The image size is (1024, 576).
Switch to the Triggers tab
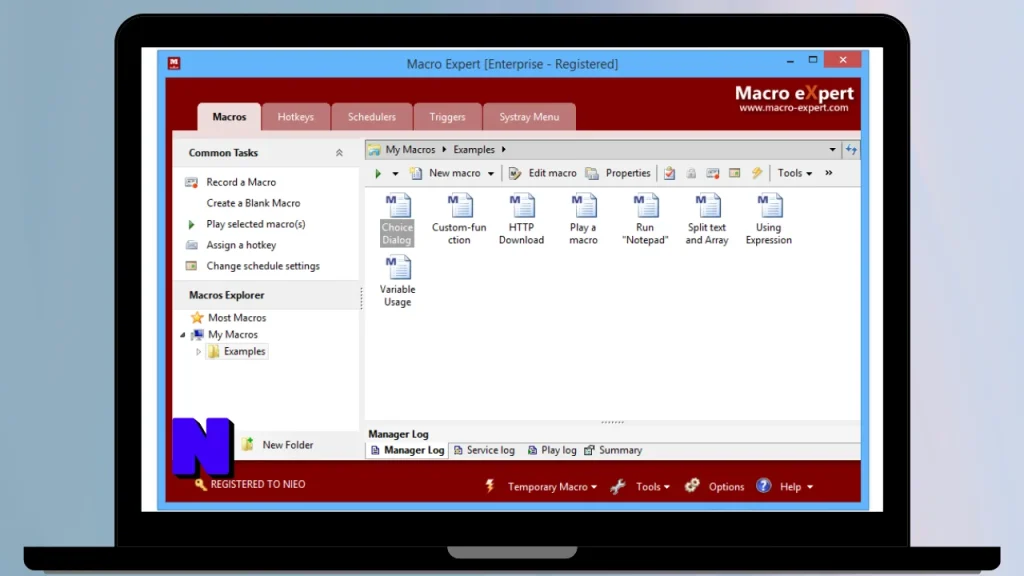pyautogui.click(x=447, y=117)
